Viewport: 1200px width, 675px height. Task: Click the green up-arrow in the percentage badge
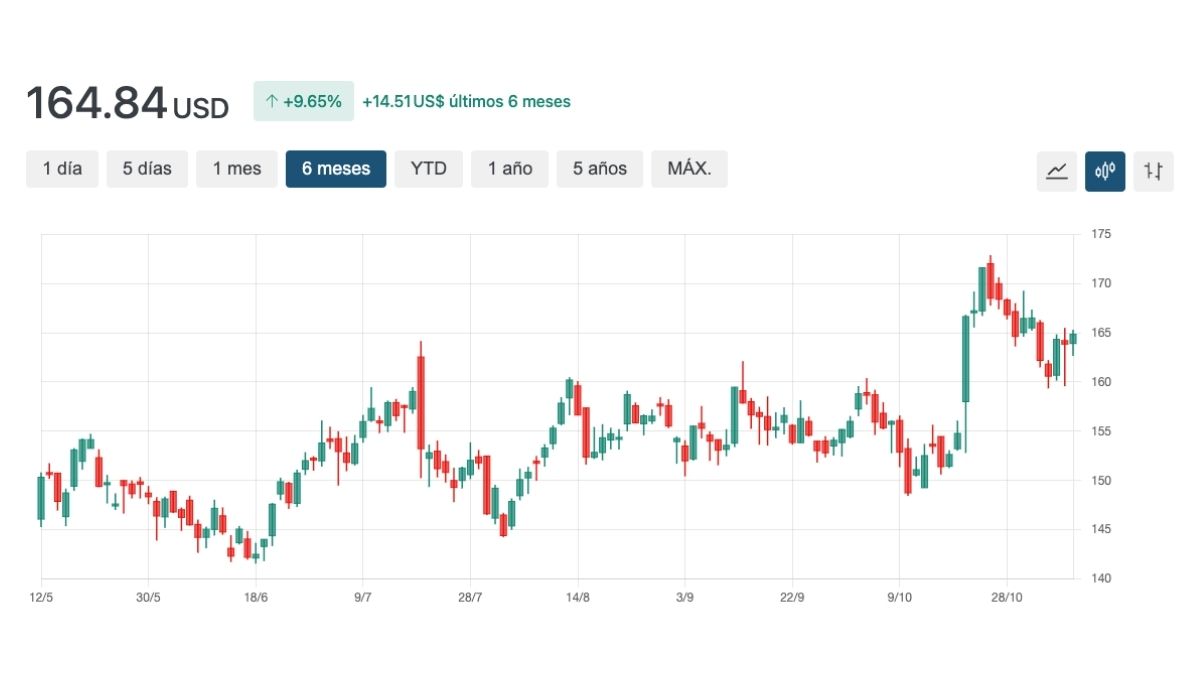271,101
